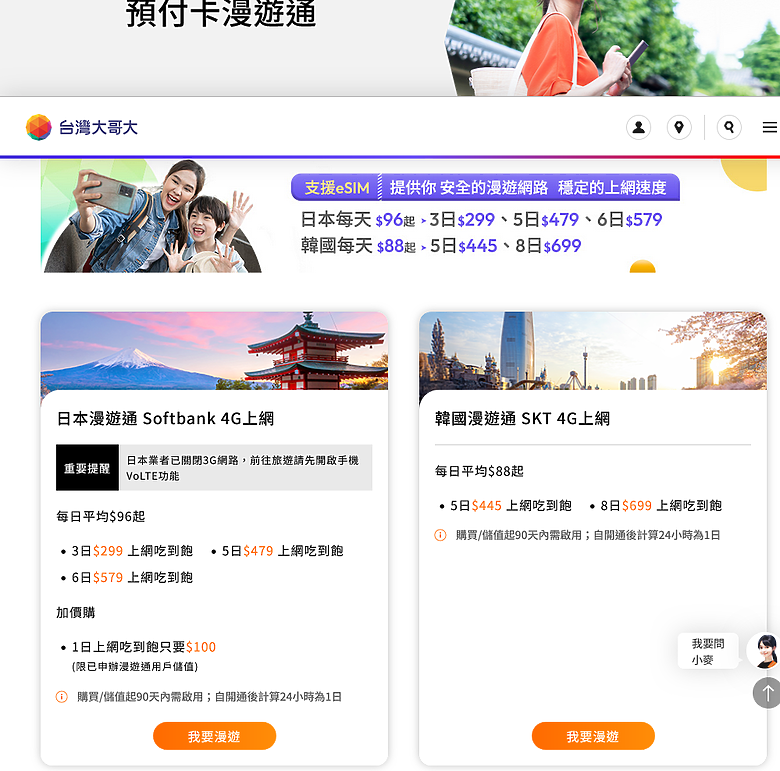The image size is (780, 771).
Task: Click the 加價購 label
Action: 76,612
